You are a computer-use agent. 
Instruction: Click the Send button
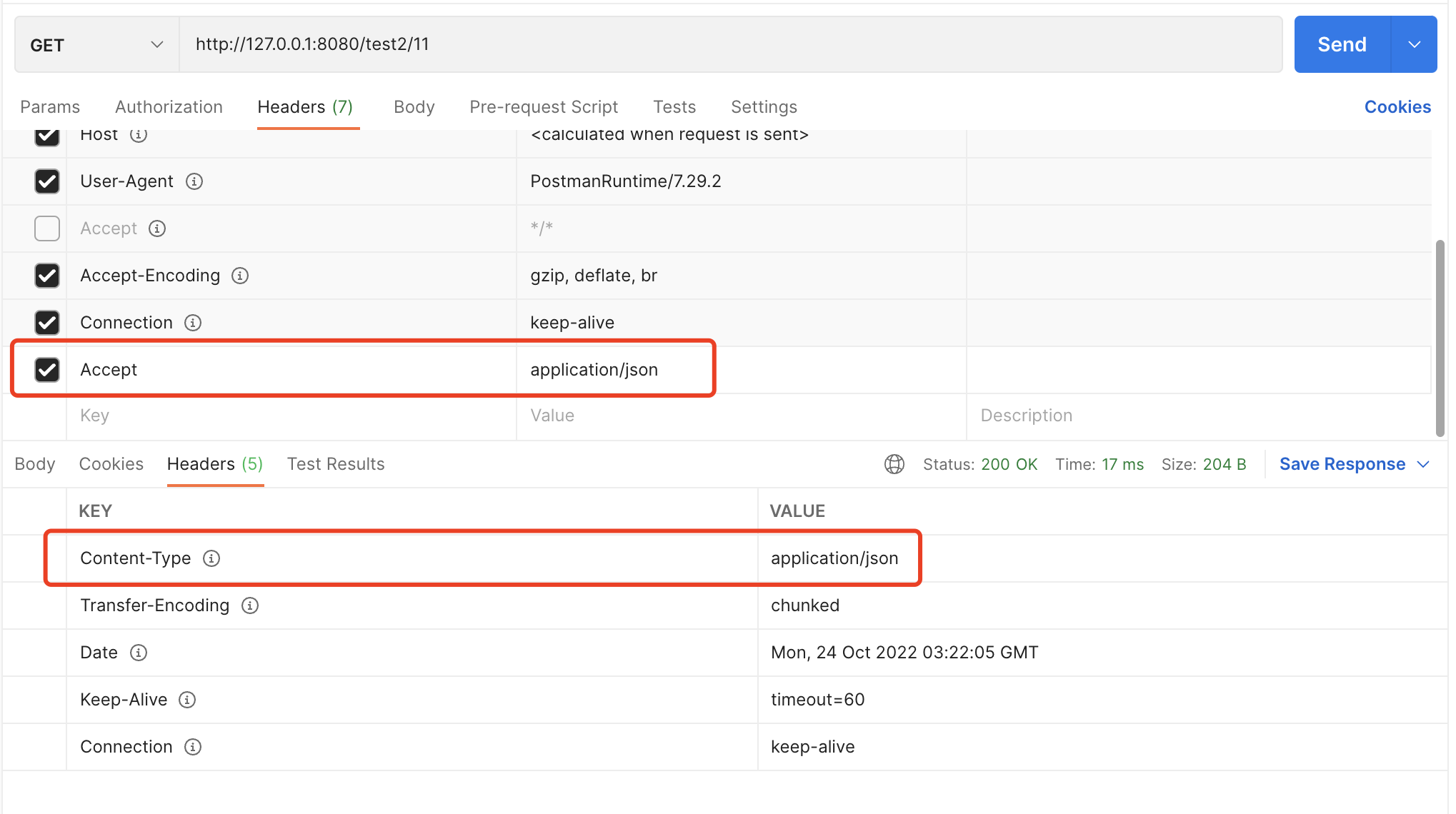pyautogui.click(x=1342, y=45)
